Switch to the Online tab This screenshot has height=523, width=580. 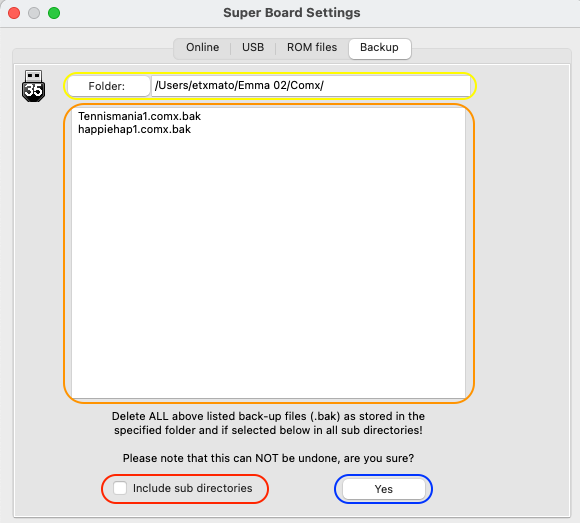202,48
